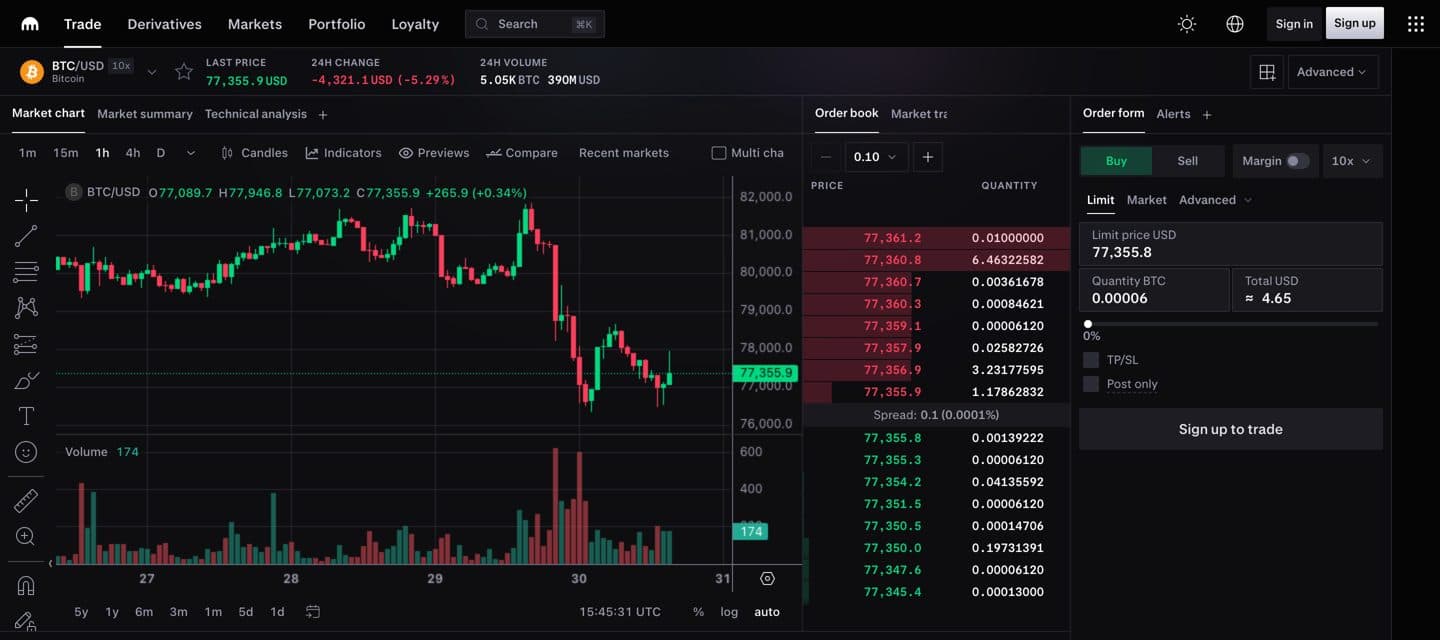The width and height of the screenshot is (1440, 640).
Task: Open the language globe icon
Action: click(1235, 24)
